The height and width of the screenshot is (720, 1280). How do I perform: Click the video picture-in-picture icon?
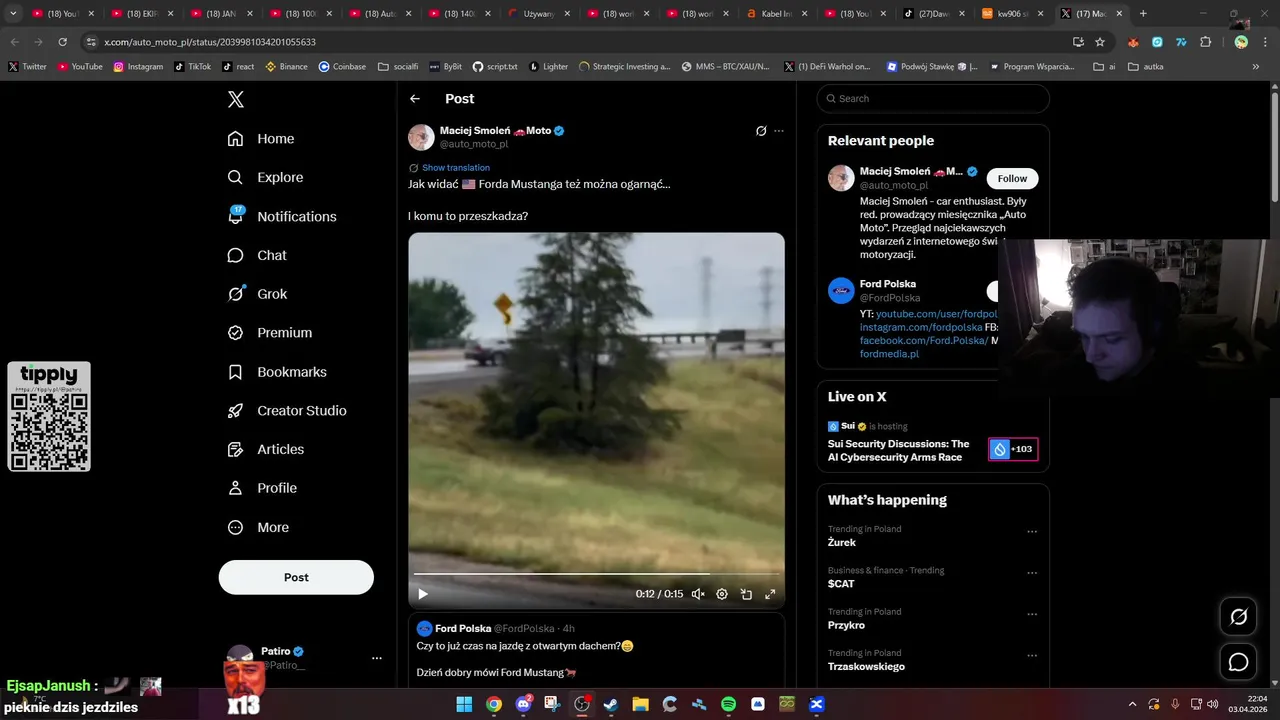click(746, 594)
